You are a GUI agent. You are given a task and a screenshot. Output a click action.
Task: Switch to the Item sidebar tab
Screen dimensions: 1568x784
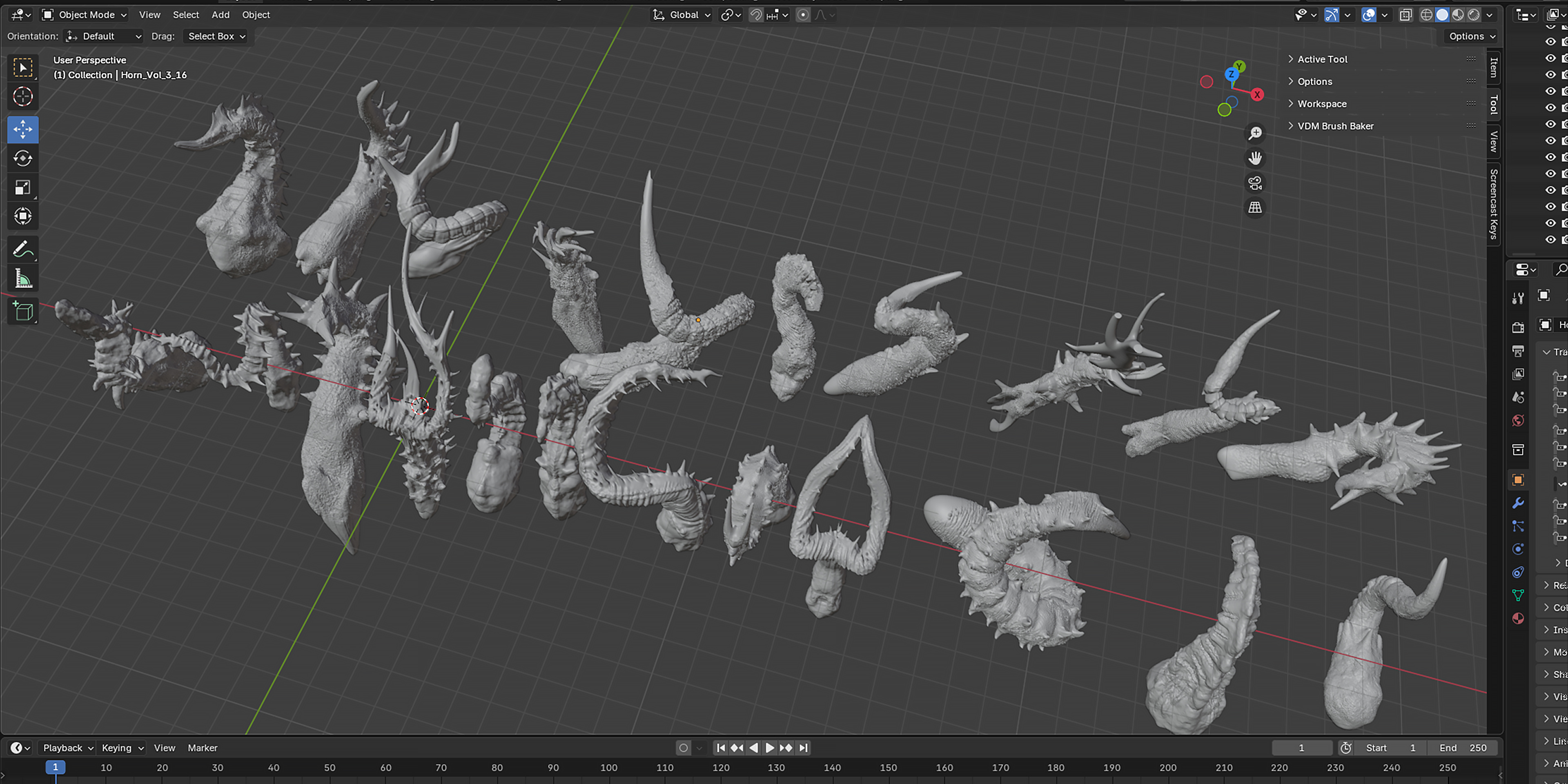pyautogui.click(x=1493, y=67)
